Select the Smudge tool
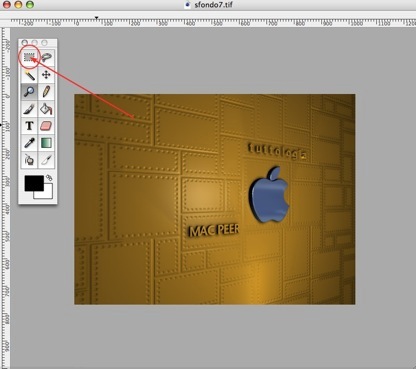Image resolution: width=416 pixels, height=369 pixels. [46, 160]
